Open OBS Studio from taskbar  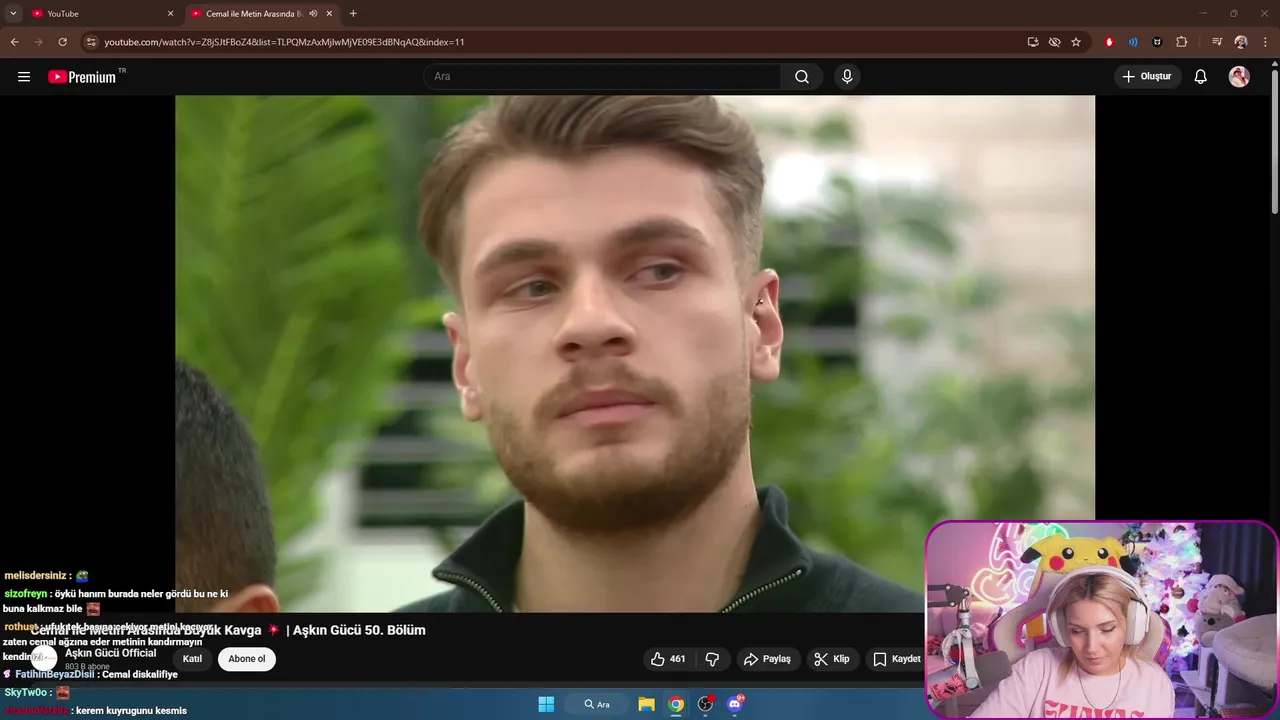pyautogui.click(x=706, y=704)
